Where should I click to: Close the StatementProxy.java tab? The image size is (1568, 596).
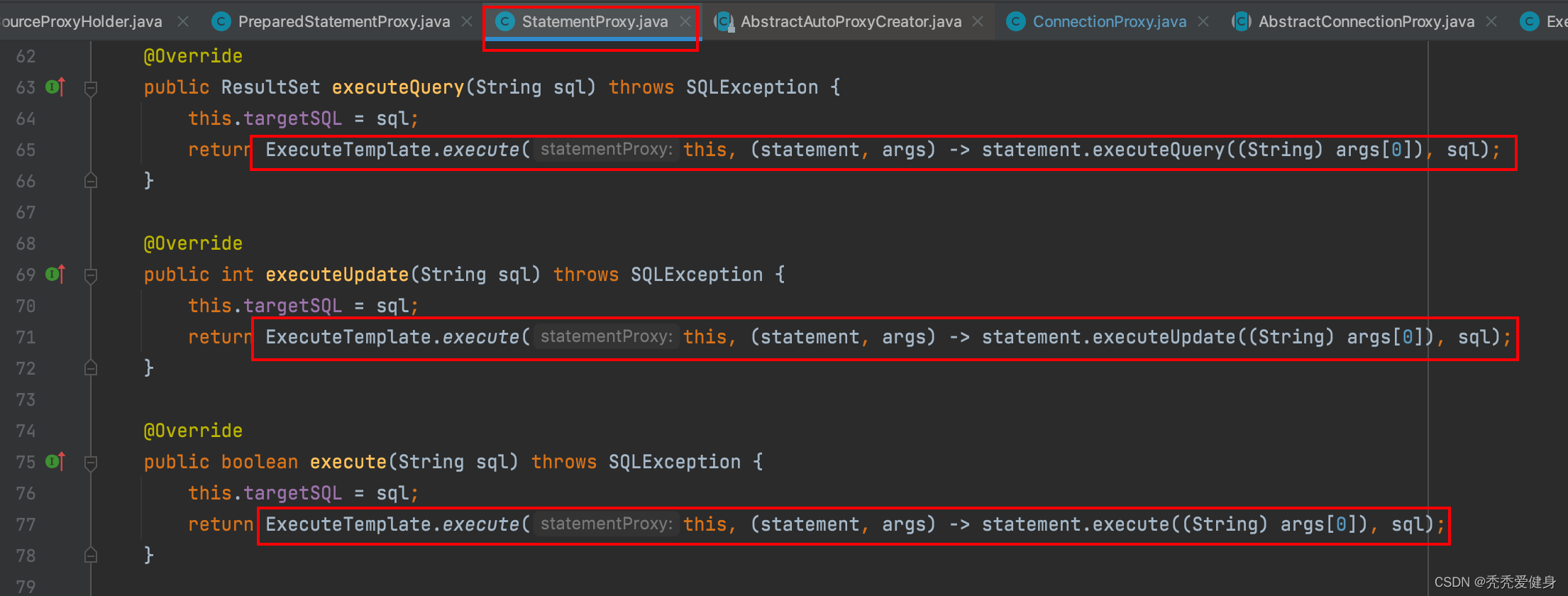click(685, 22)
